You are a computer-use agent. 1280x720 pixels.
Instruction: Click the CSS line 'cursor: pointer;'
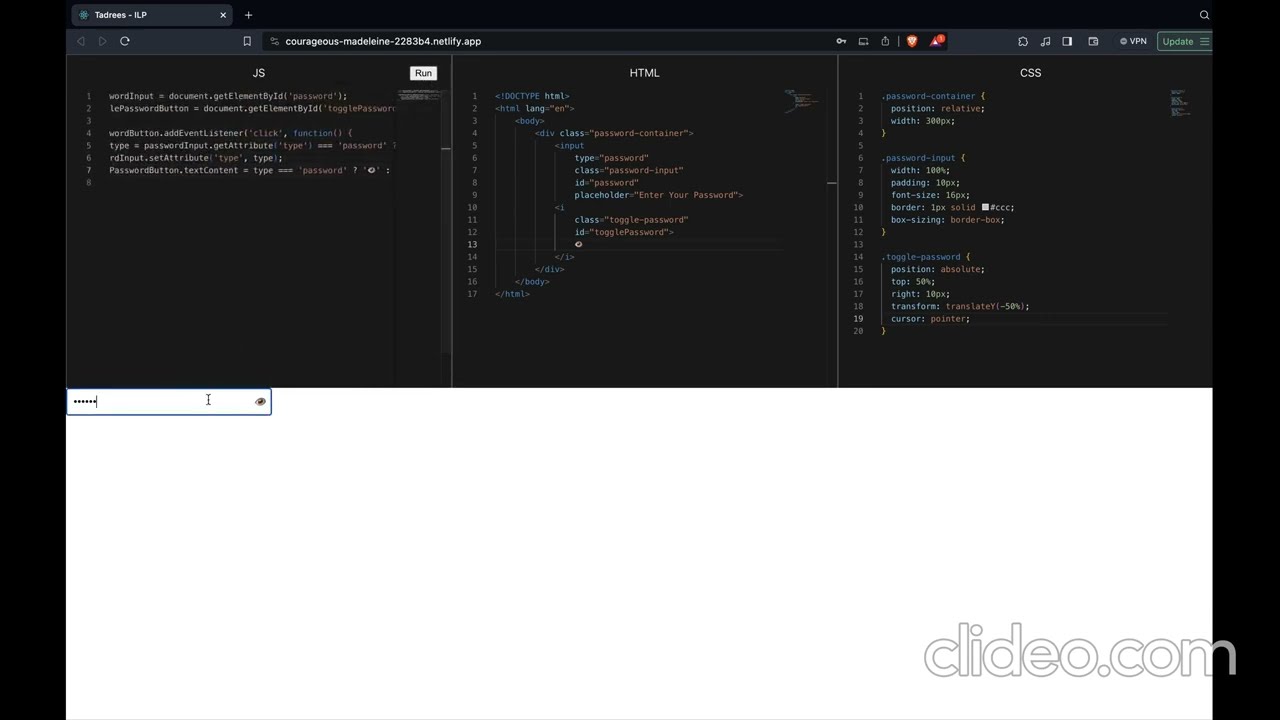tap(930, 318)
